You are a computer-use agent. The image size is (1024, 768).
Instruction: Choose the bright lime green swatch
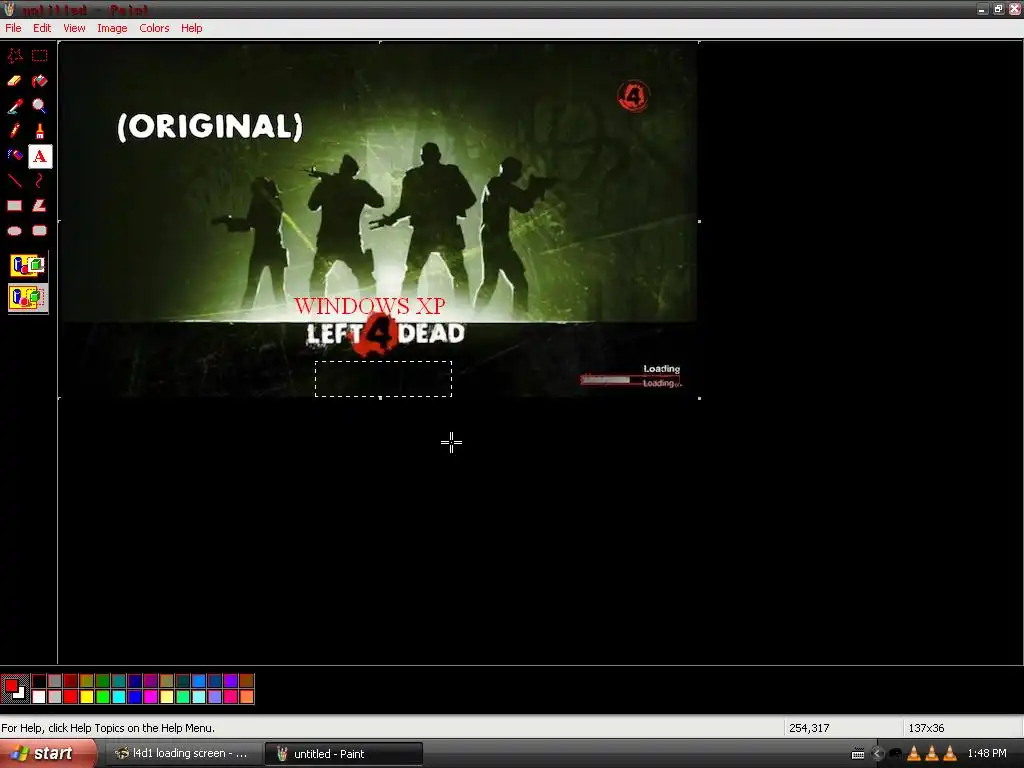coord(103,697)
